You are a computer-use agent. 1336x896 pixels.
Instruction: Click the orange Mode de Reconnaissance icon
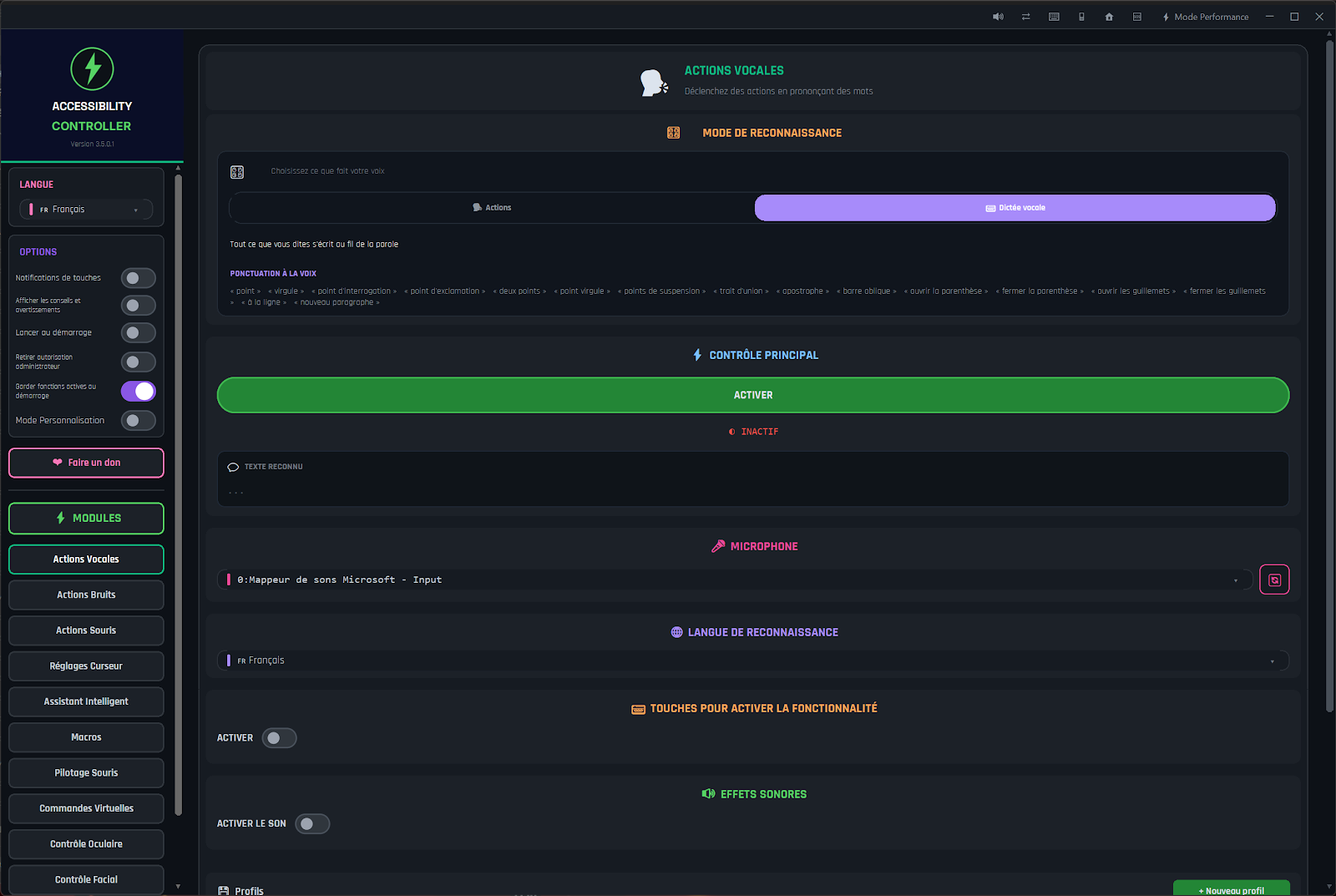tap(673, 133)
